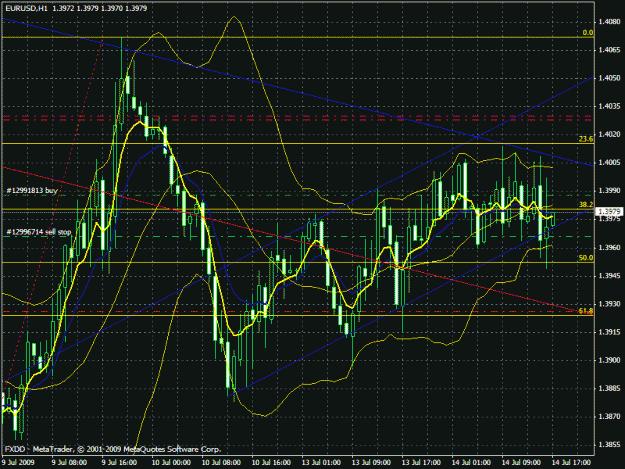Click the 10 Jul 00:00 time label
This screenshot has width=625, height=469.
coord(171,463)
